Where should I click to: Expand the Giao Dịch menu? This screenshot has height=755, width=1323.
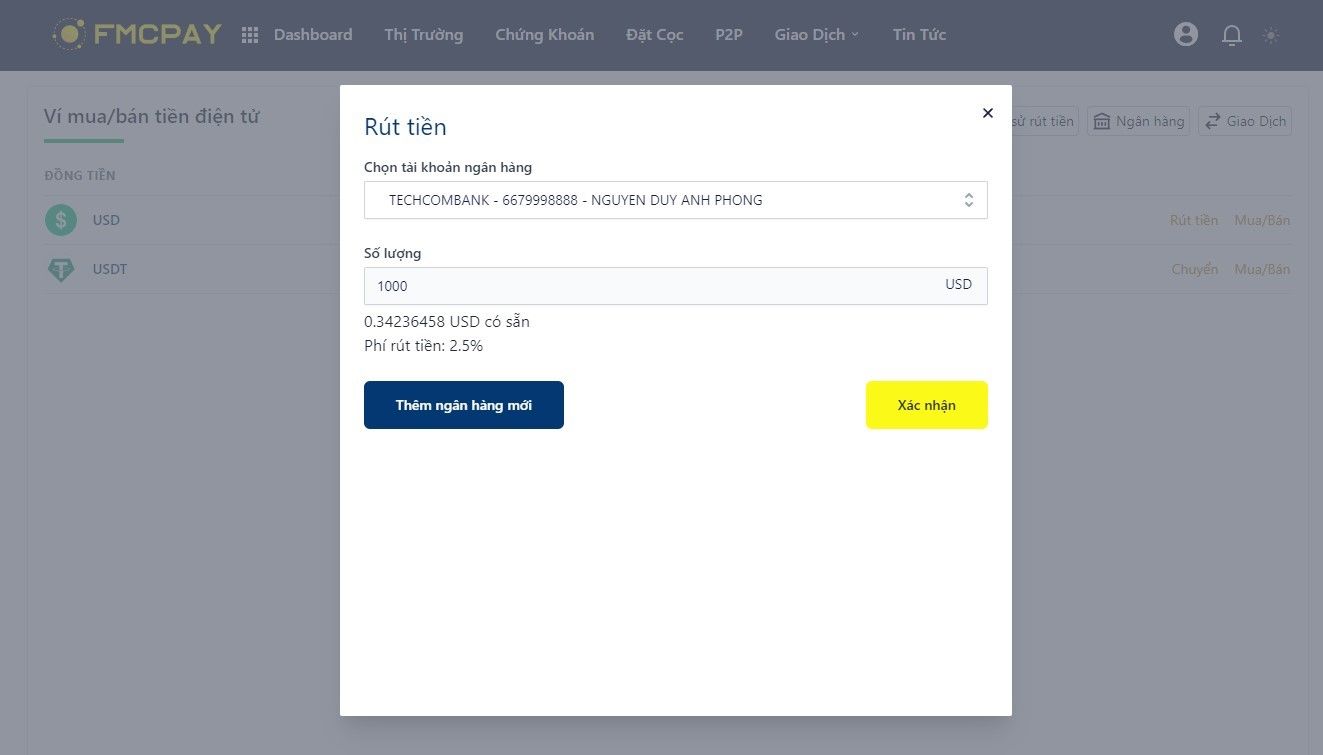pos(816,35)
